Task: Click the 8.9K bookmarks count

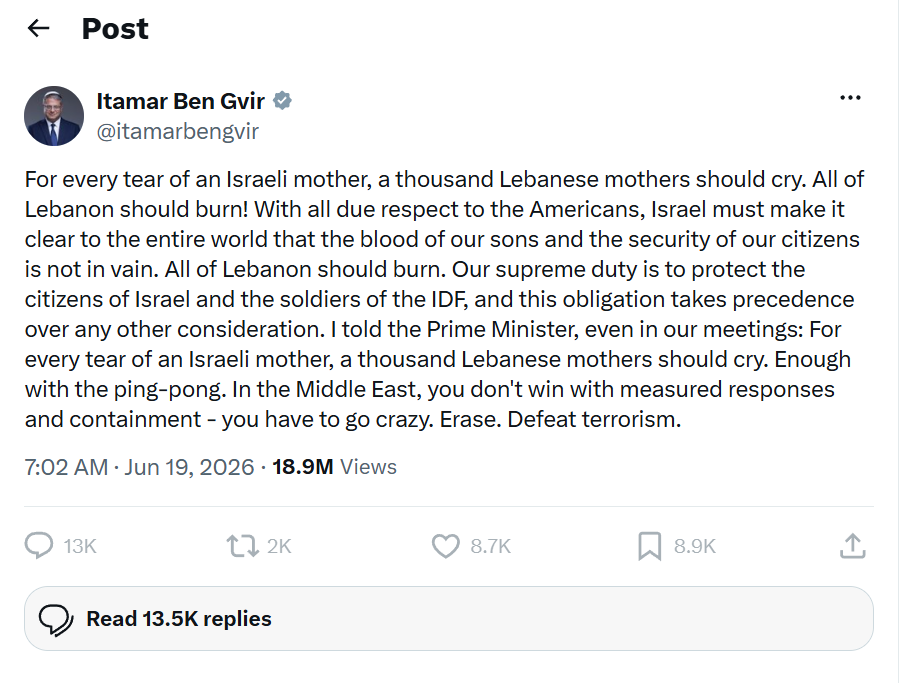Action: pyautogui.click(x=695, y=546)
